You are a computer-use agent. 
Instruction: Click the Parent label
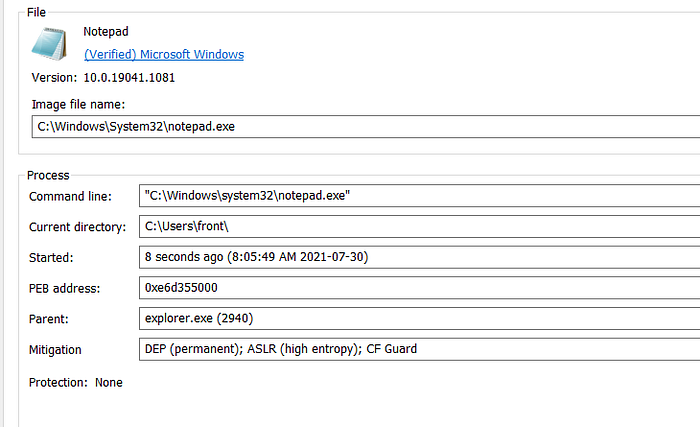[x=49, y=319]
